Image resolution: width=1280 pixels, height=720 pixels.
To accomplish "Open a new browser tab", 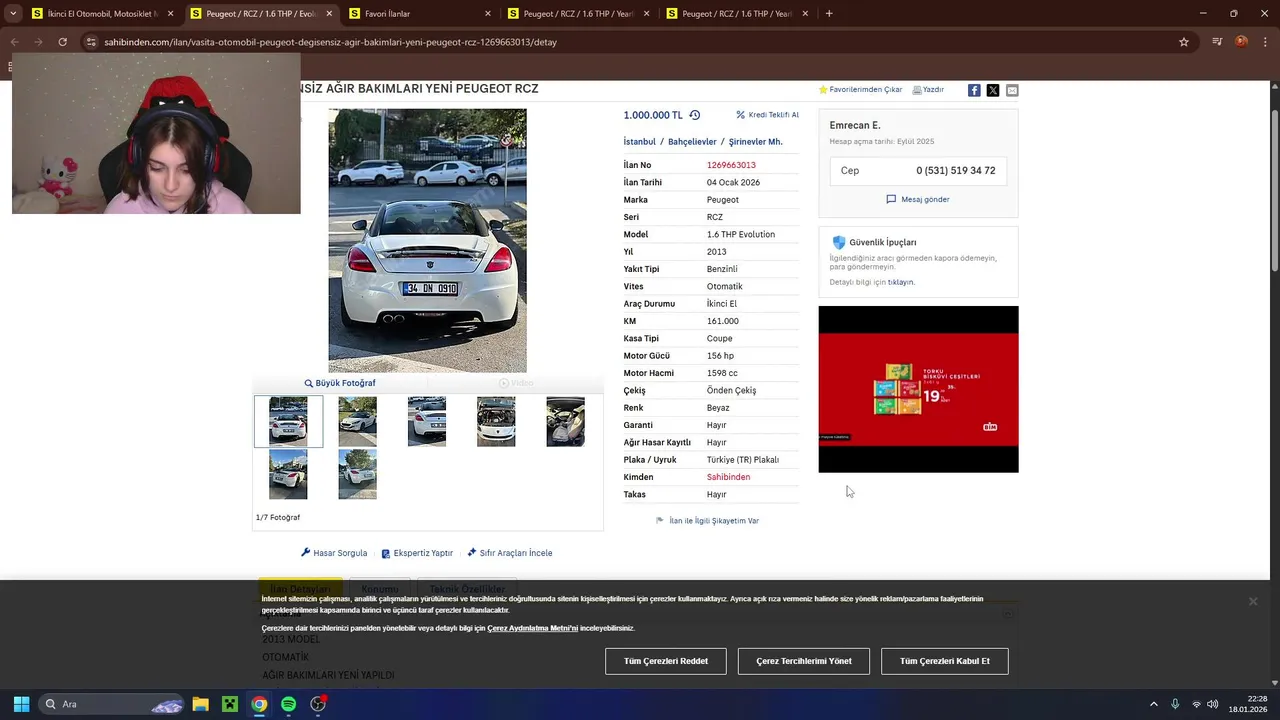I will [x=829, y=14].
